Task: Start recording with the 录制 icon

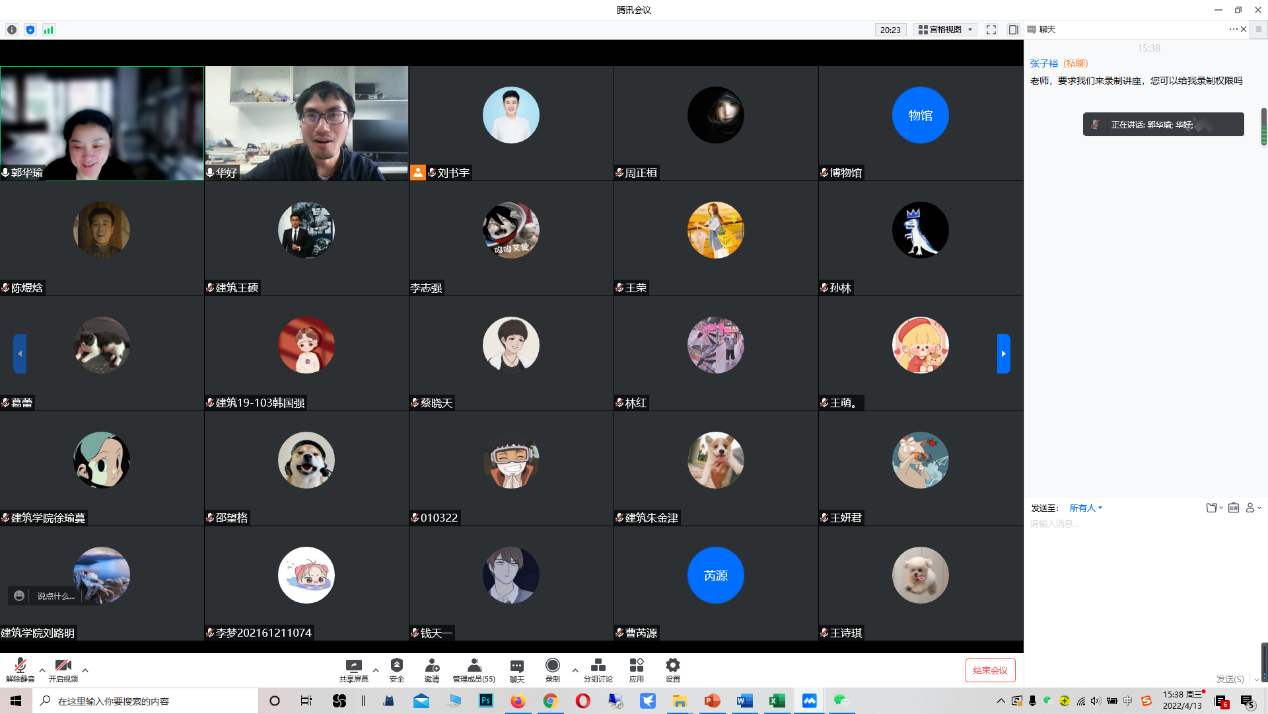Action: (552, 669)
